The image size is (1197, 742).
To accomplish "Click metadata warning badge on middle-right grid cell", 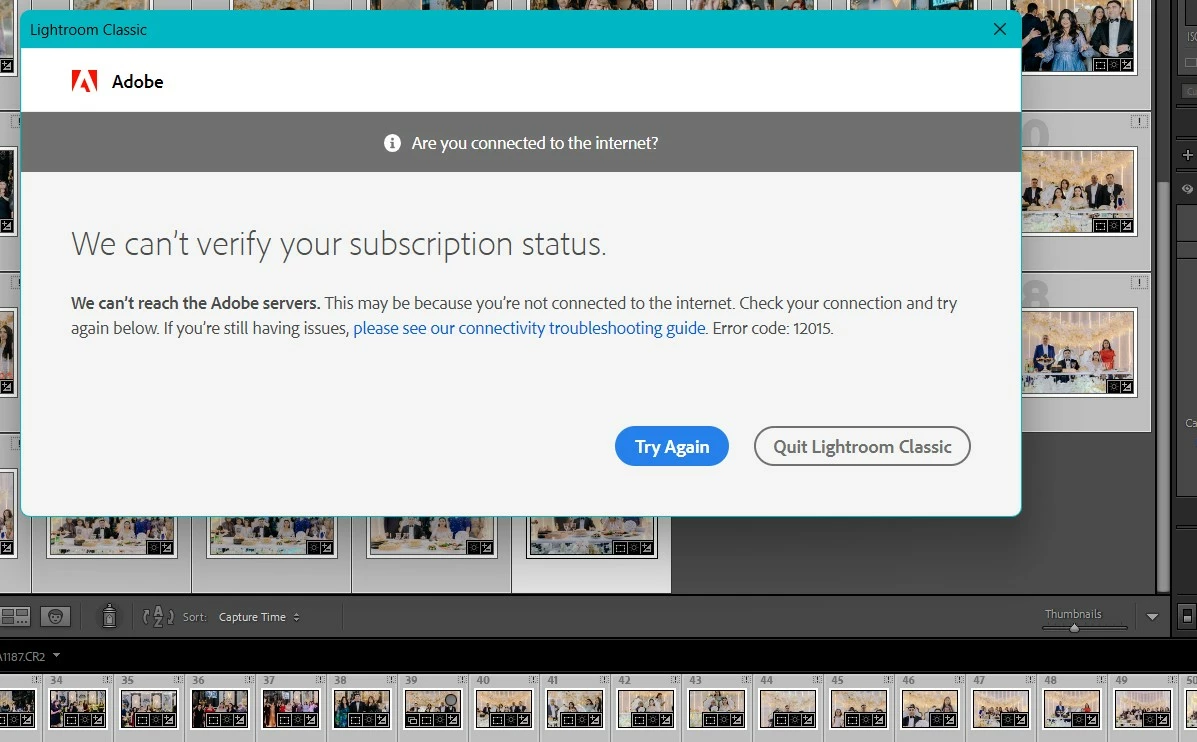I will pyautogui.click(x=1139, y=121).
